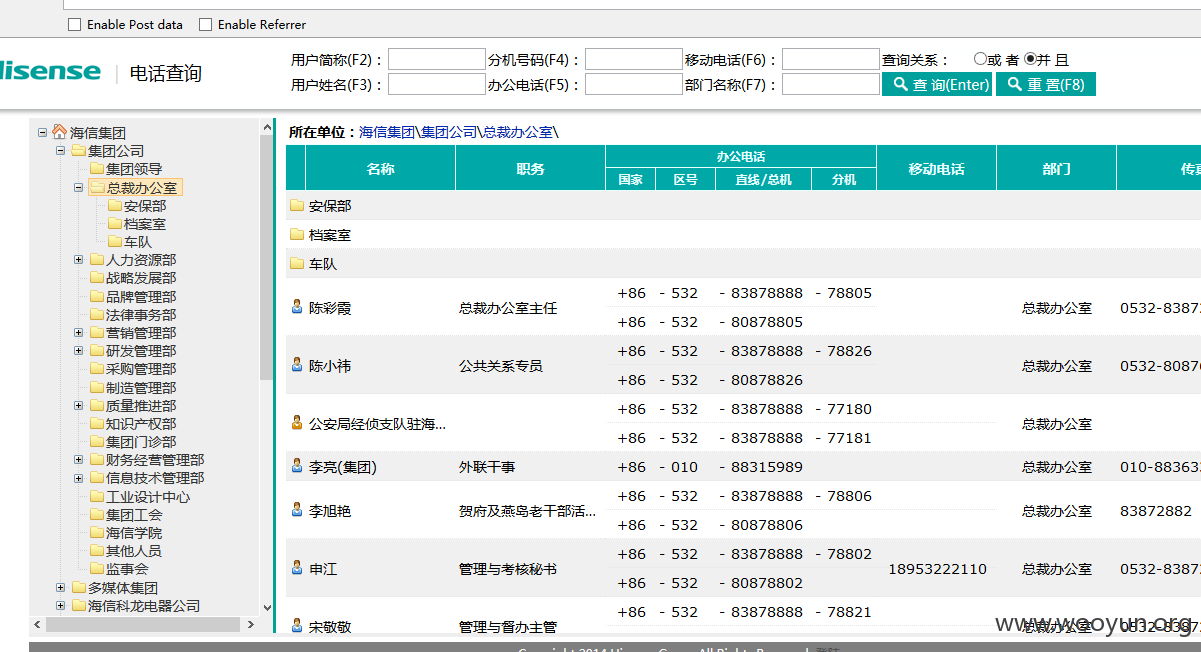This screenshot has width=1201, height=652.
Task: Click the person icon beside 陈彩霞
Action: coord(297,307)
